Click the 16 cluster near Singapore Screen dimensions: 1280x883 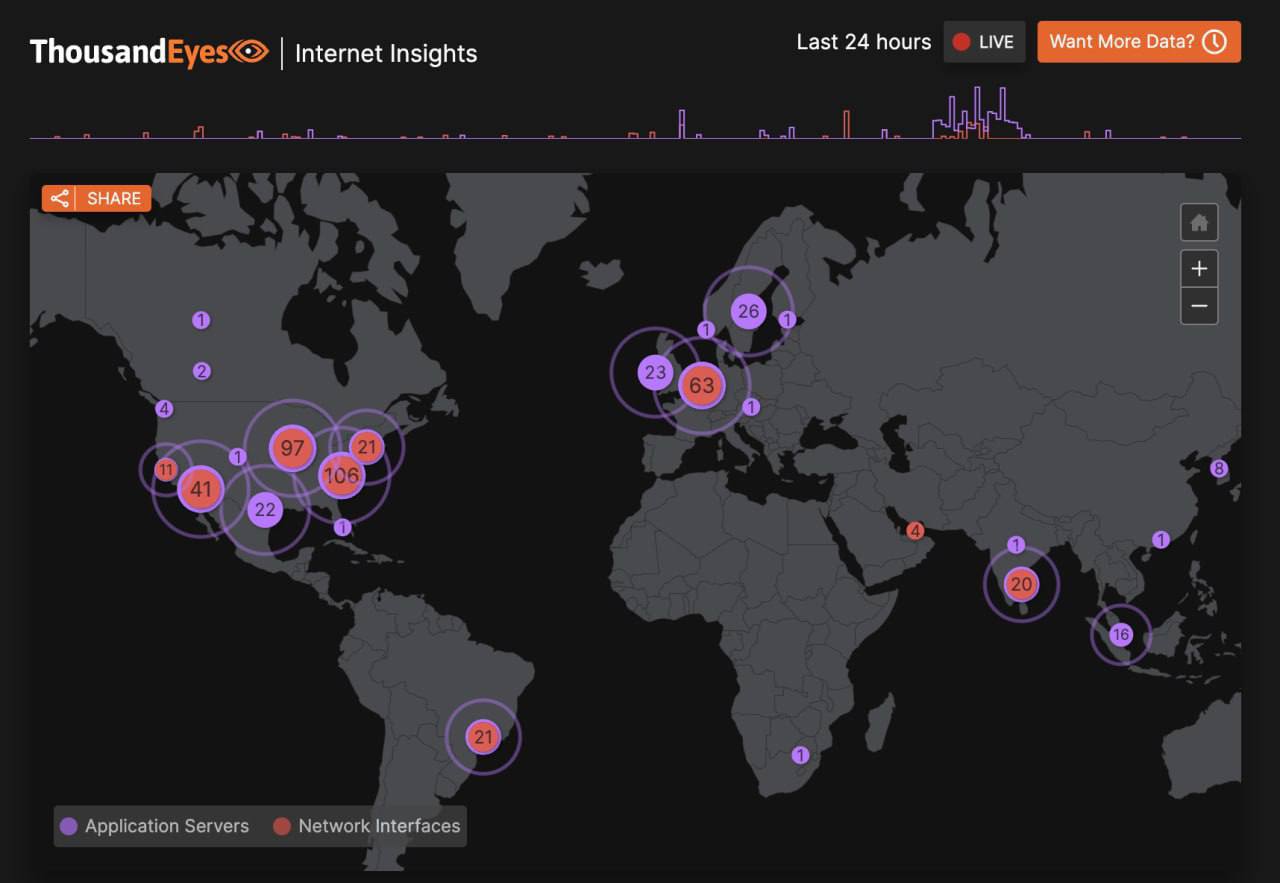[1120, 635]
